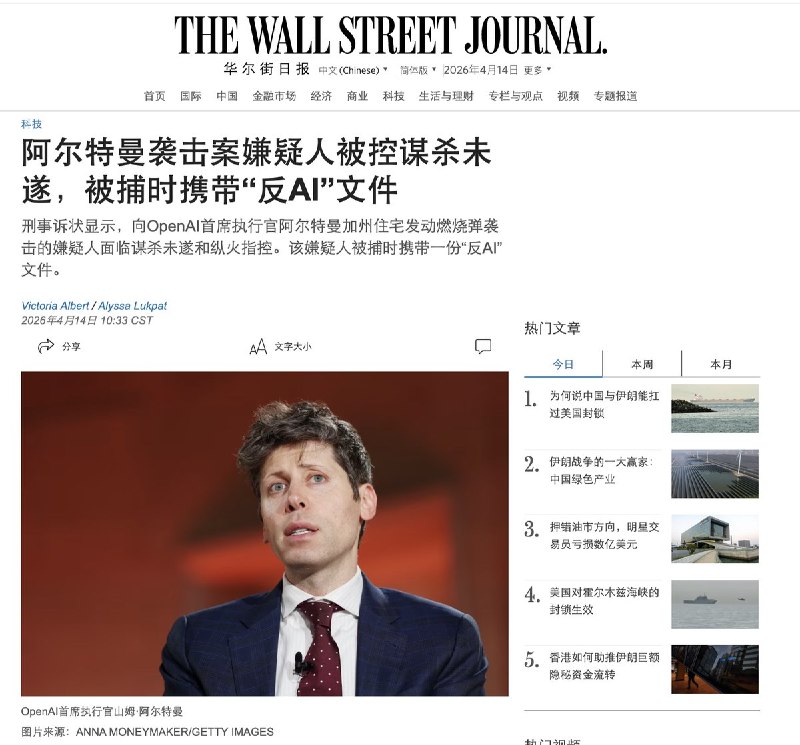The image size is (800, 745).
Task: Open the 金融市场 navigation menu item
Action: (x=274, y=96)
